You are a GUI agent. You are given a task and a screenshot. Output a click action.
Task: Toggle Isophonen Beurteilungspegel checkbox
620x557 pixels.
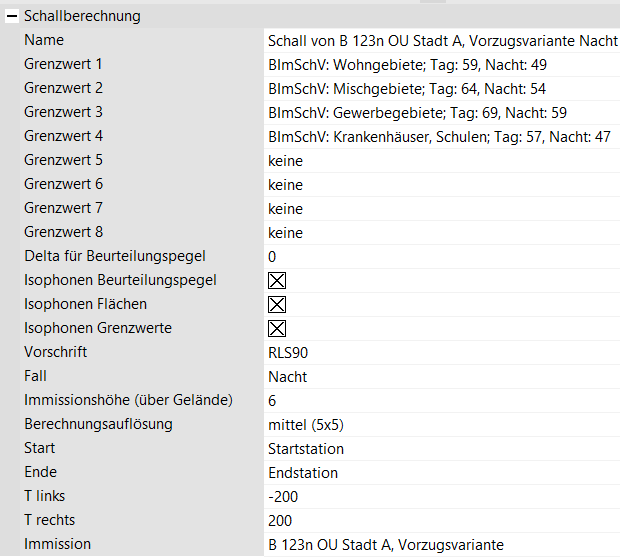(x=277, y=281)
